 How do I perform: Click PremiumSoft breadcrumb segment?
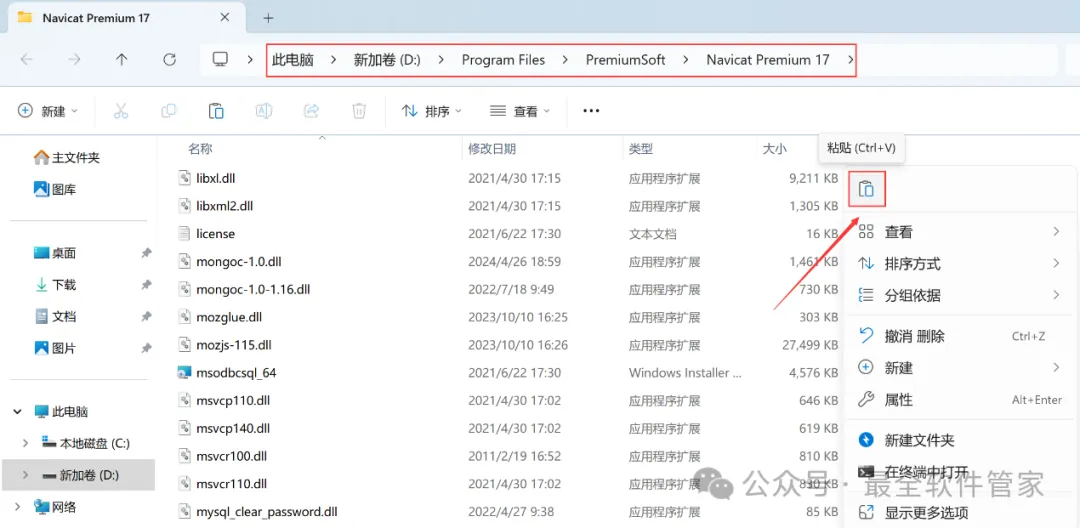625,60
